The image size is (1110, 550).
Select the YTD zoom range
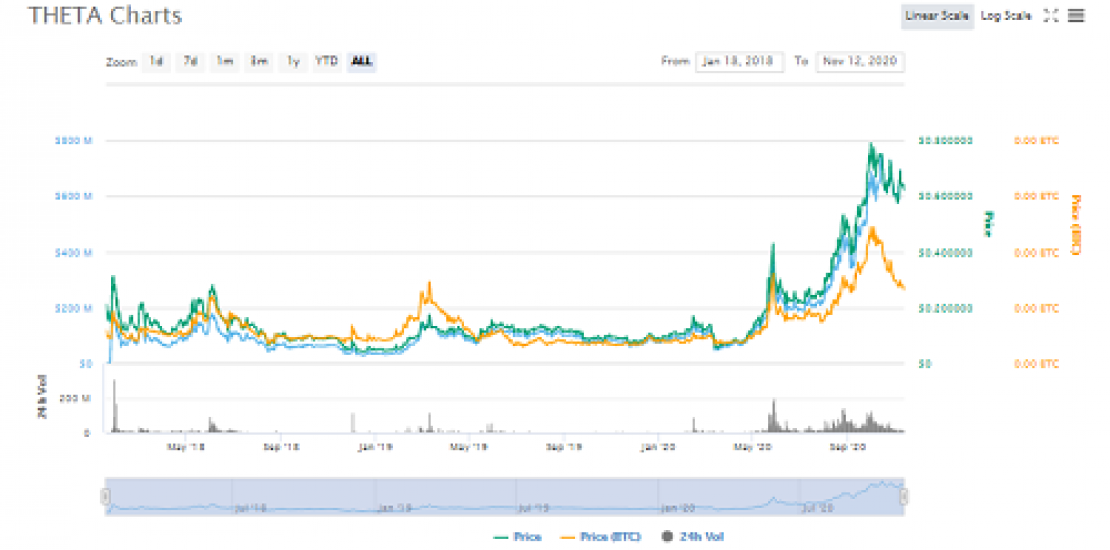pos(327,61)
